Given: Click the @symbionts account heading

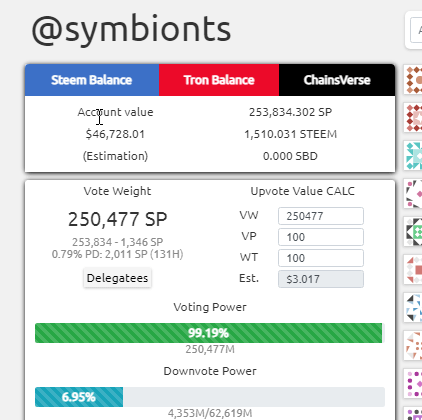Looking at the screenshot, I should [x=131, y=30].
